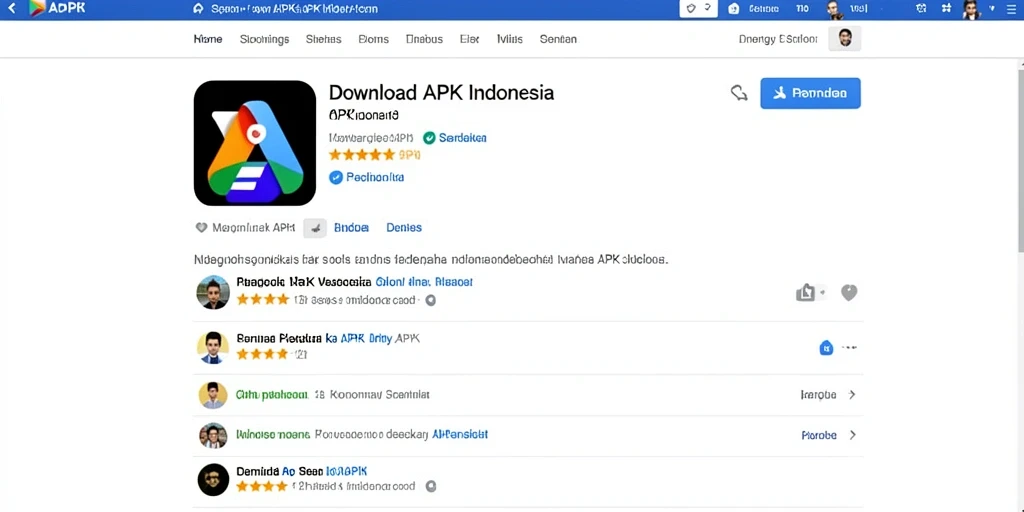Open three-dots menu on second review
The width and height of the screenshot is (1024, 512).
pyautogui.click(x=850, y=348)
